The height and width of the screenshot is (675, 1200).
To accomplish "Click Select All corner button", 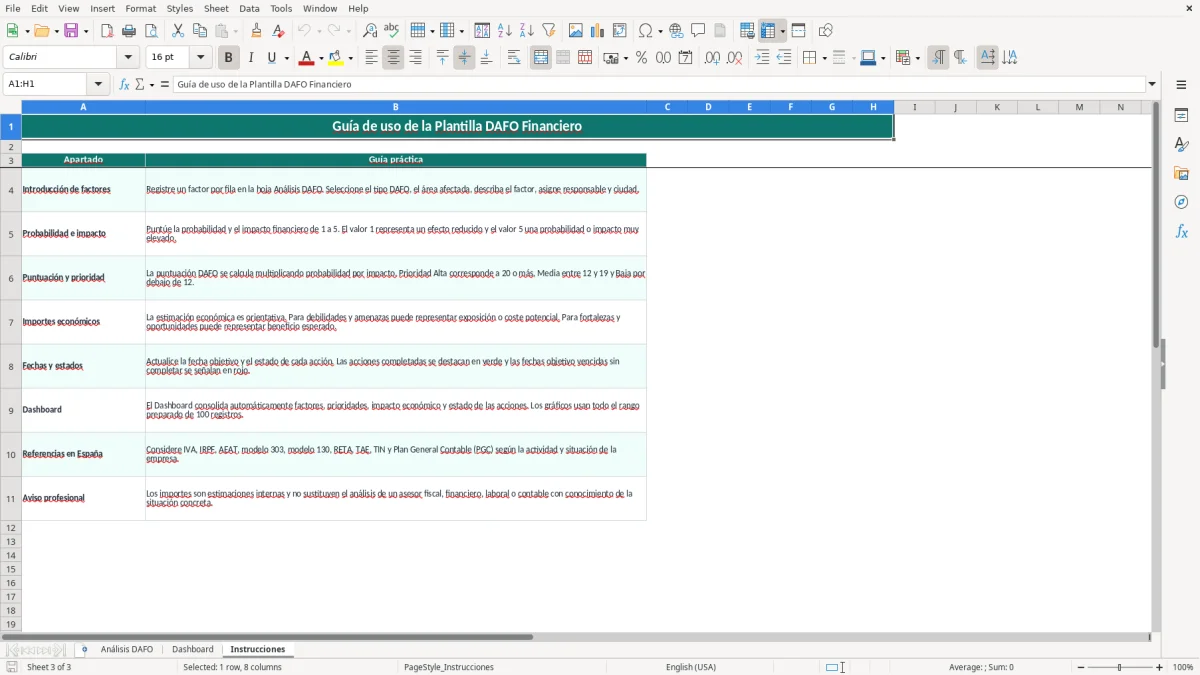I will click(11, 107).
